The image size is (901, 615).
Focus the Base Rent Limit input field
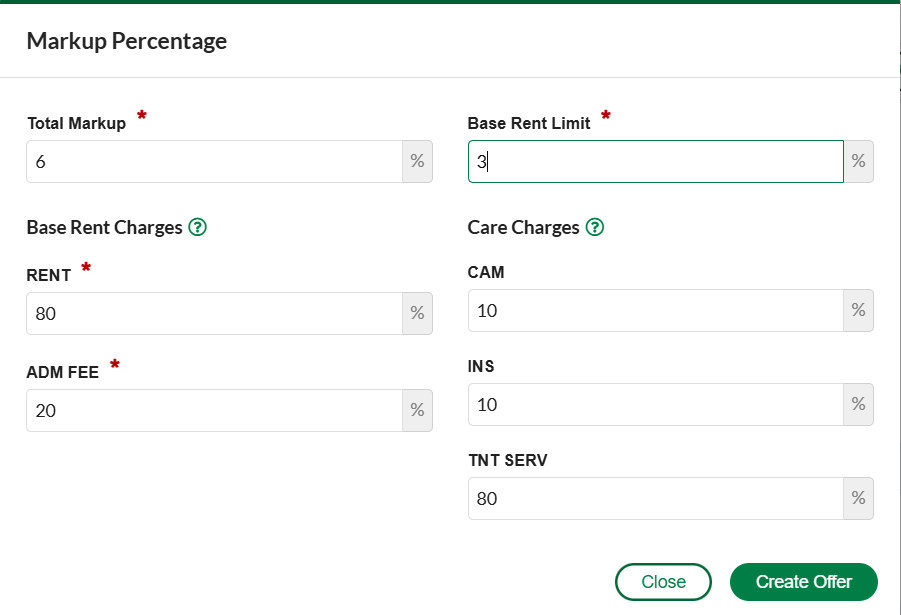pos(656,162)
